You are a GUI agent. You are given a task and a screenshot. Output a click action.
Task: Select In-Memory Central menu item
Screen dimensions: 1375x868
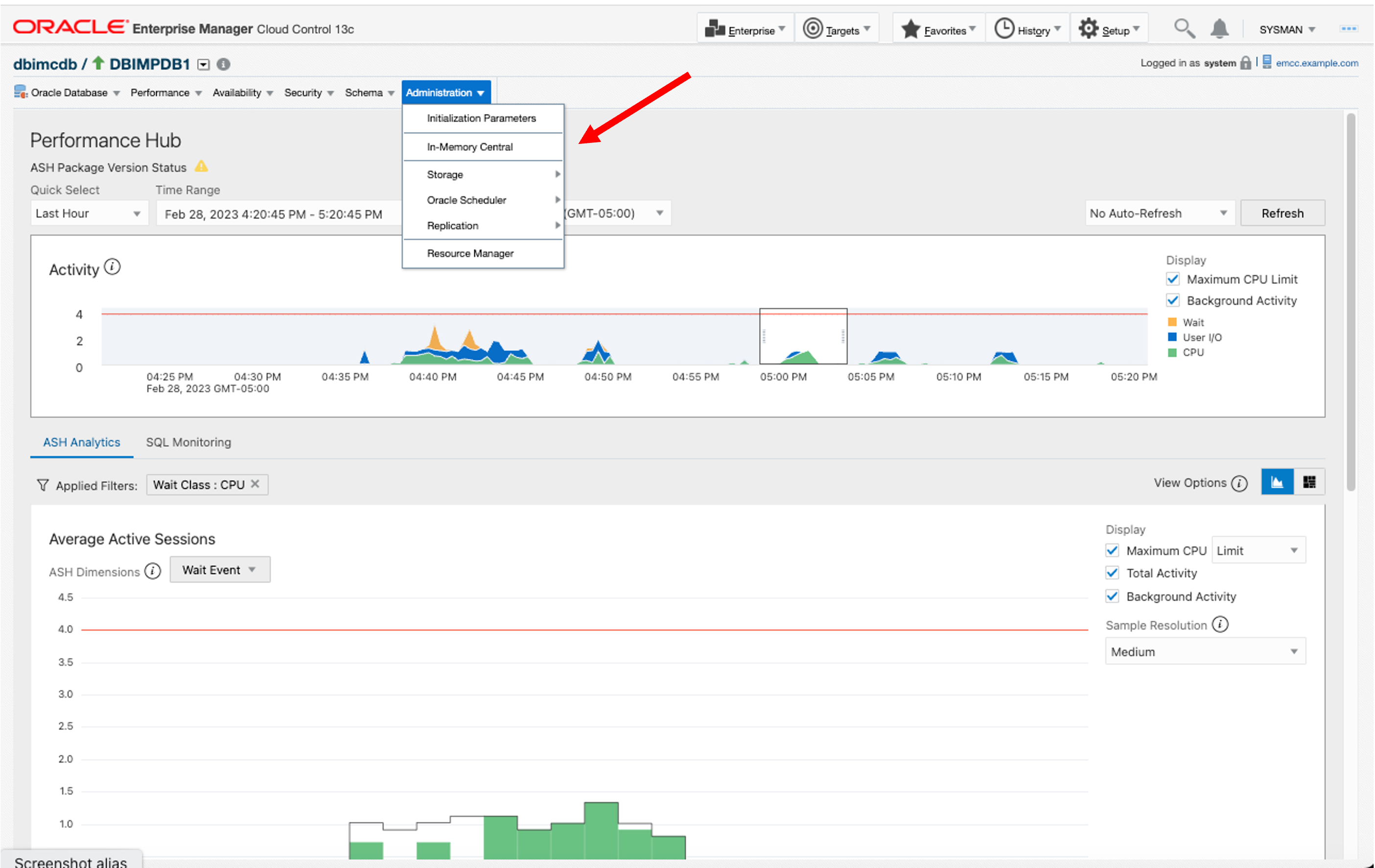[469, 147]
